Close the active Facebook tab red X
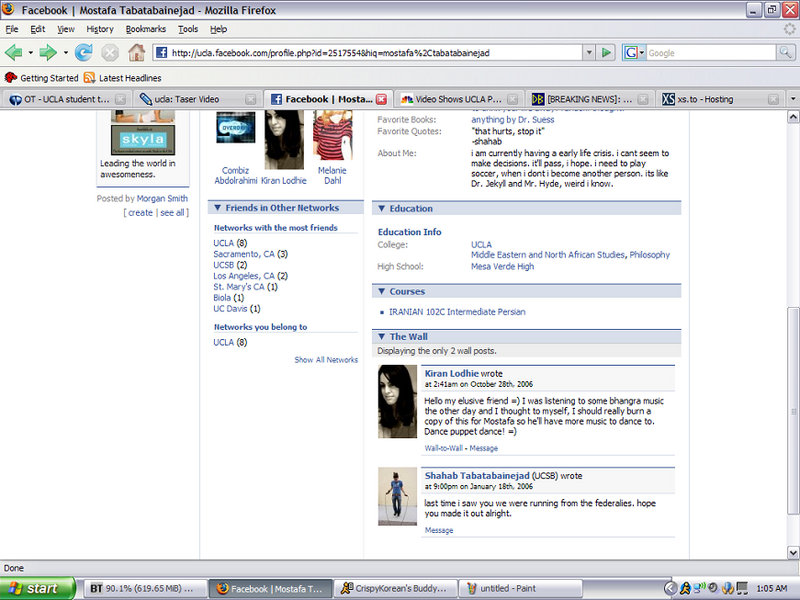 [x=381, y=99]
